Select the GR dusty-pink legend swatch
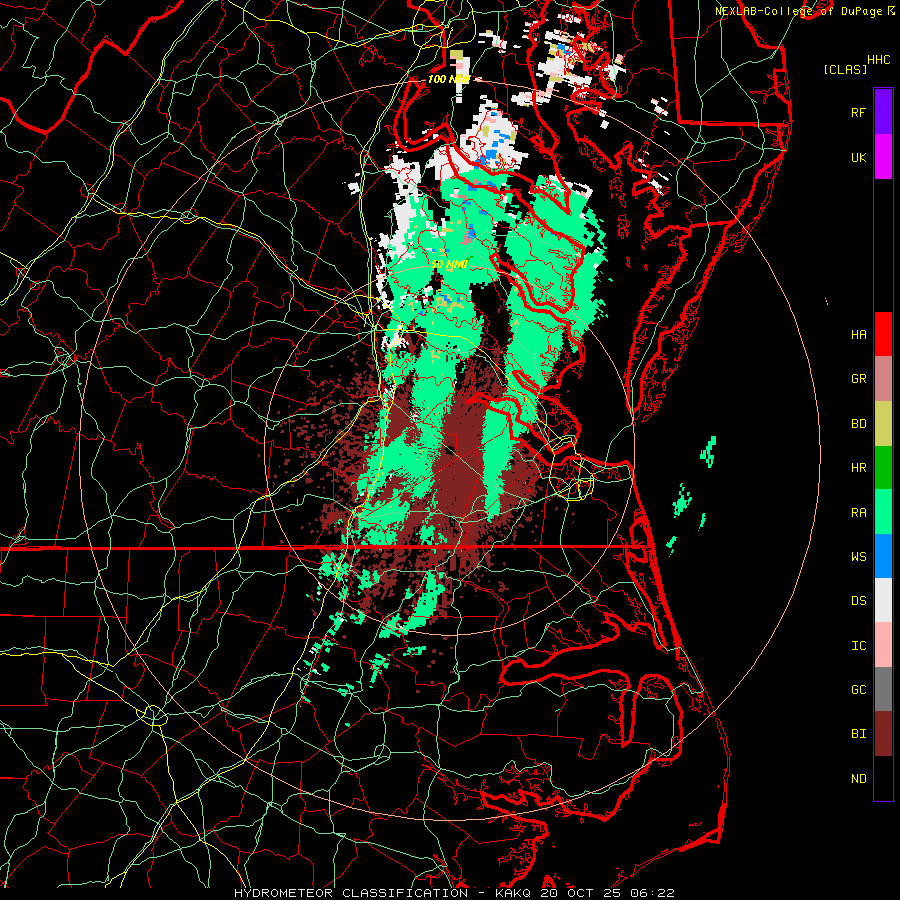900x900 pixels. [883, 379]
